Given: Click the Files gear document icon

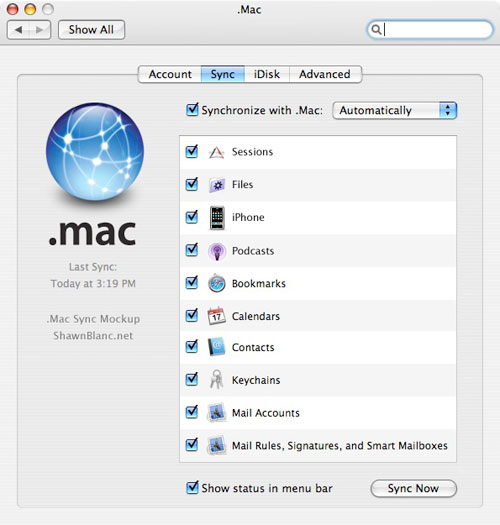Looking at the screenshot, I should pyautogui.click(x=217, y=185).
